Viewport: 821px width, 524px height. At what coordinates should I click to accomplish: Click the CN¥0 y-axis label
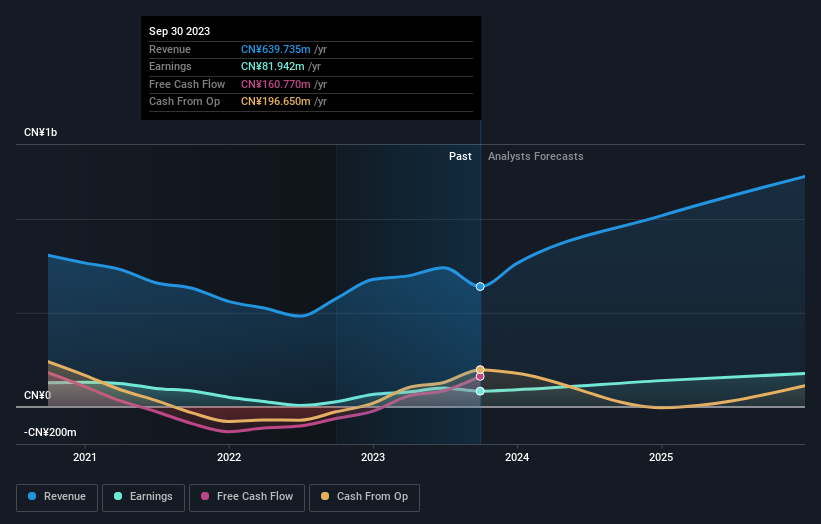[37, 395]
